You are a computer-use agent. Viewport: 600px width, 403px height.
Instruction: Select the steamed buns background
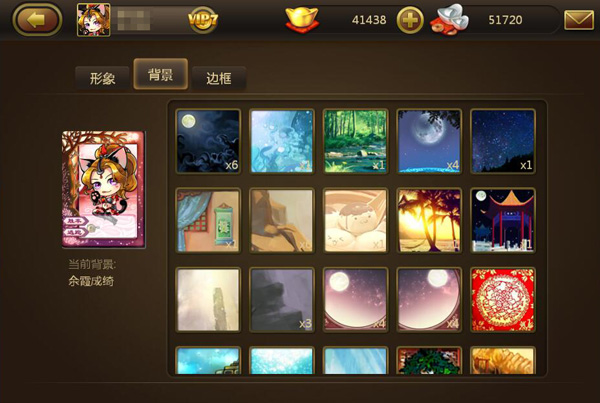coord(355,220)
